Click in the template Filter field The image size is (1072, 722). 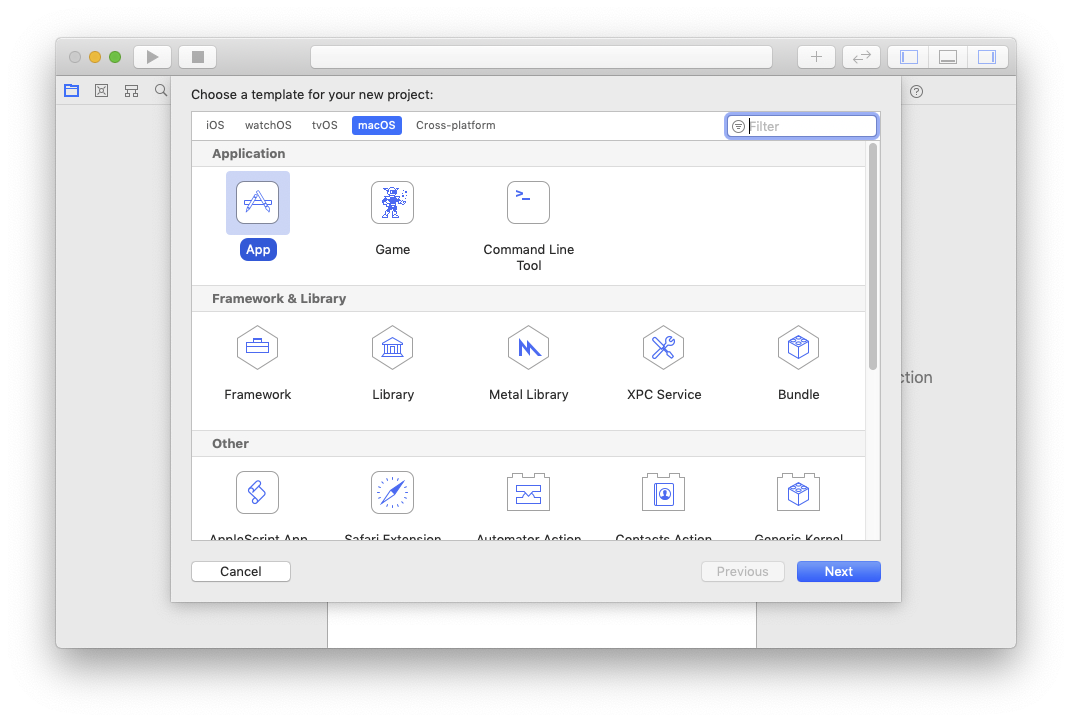(810, 127)
